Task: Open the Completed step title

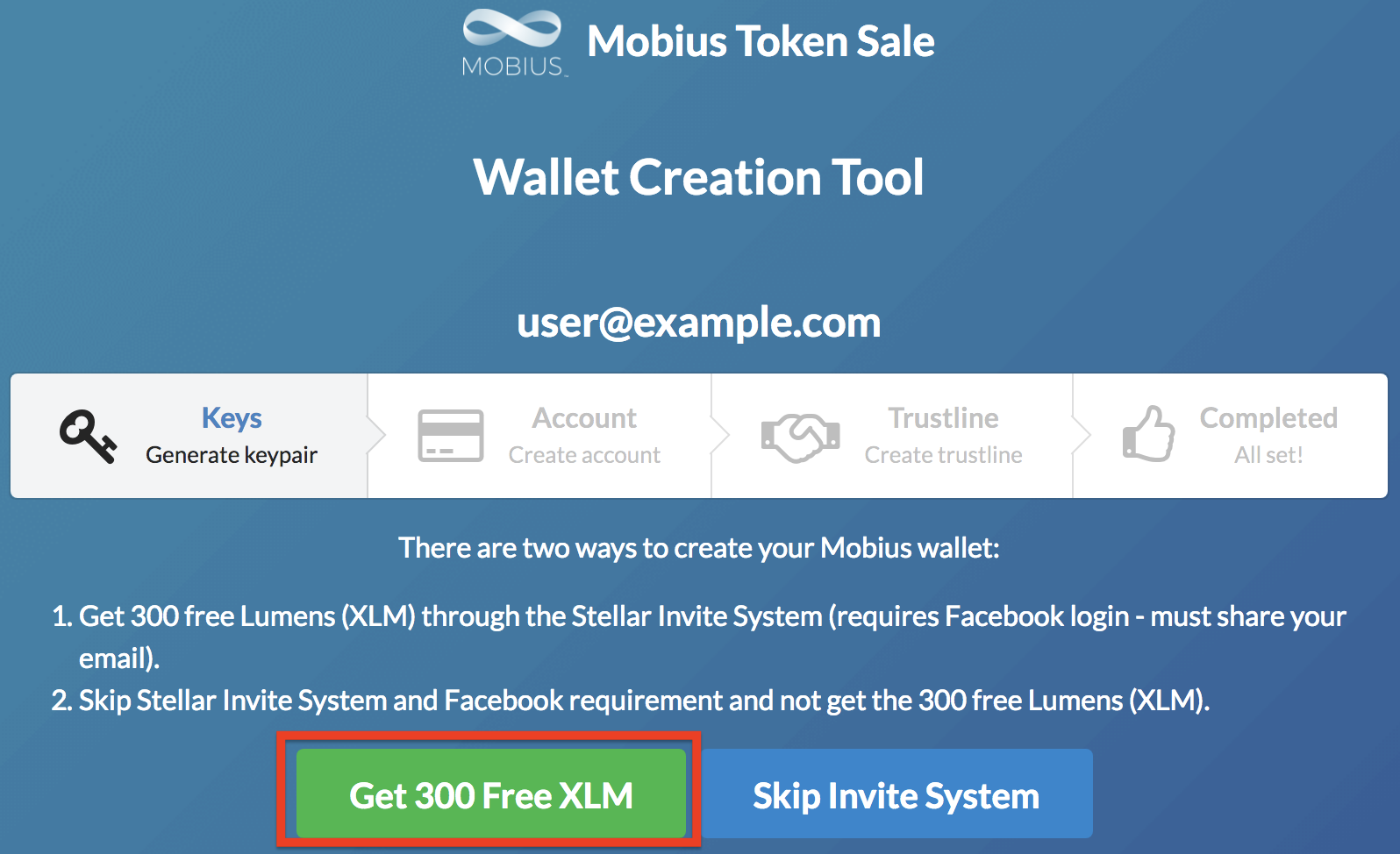Action: 1268,418
